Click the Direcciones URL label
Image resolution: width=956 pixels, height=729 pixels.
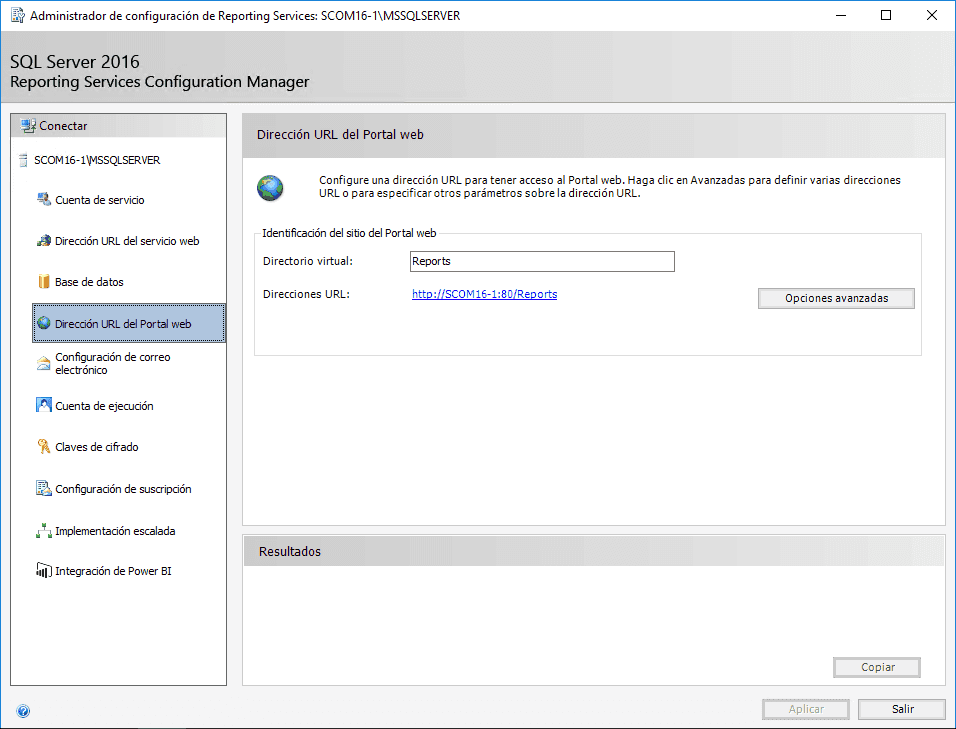[x=306, y=294]
